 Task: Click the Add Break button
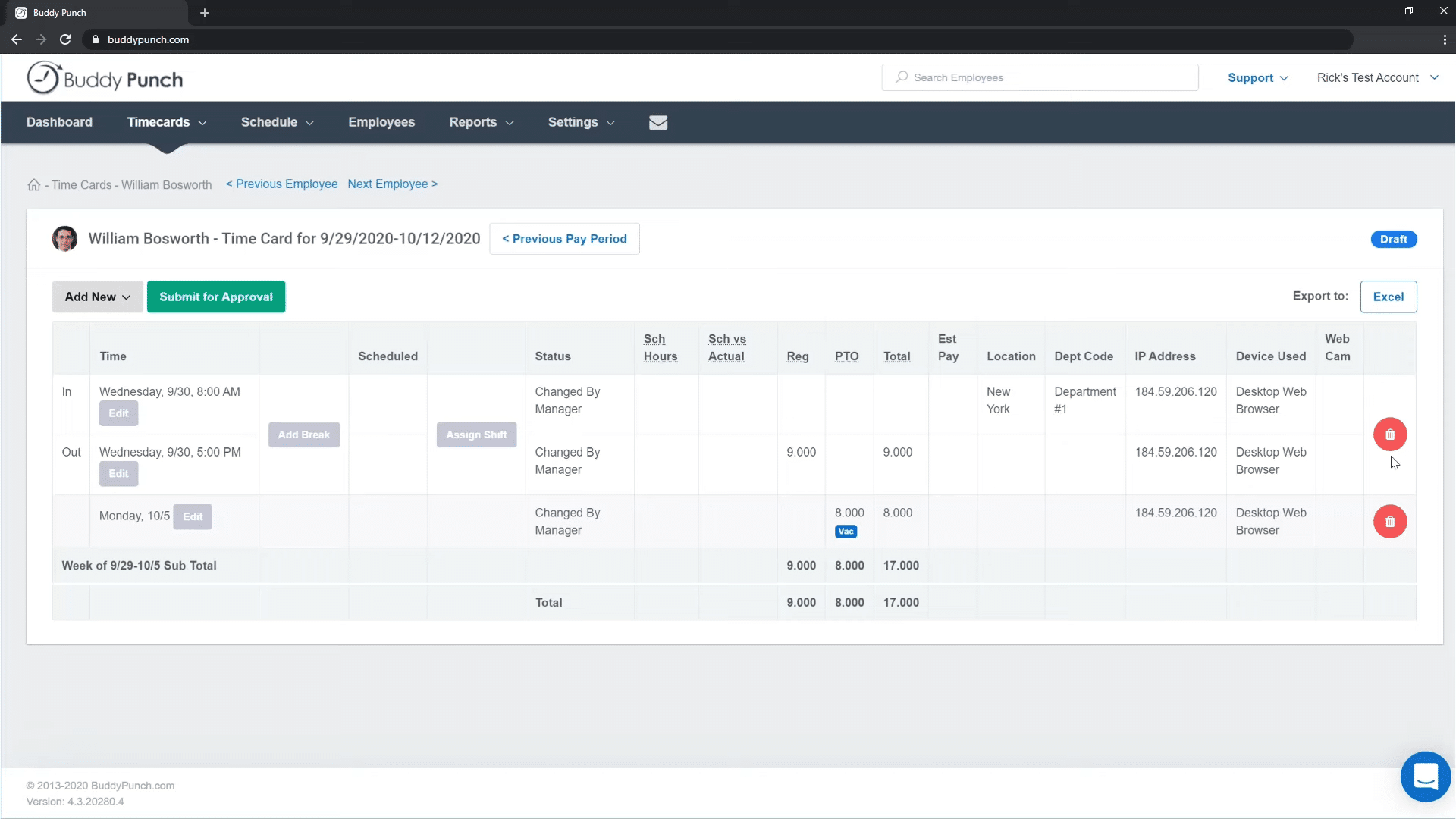tap(303, 435)
